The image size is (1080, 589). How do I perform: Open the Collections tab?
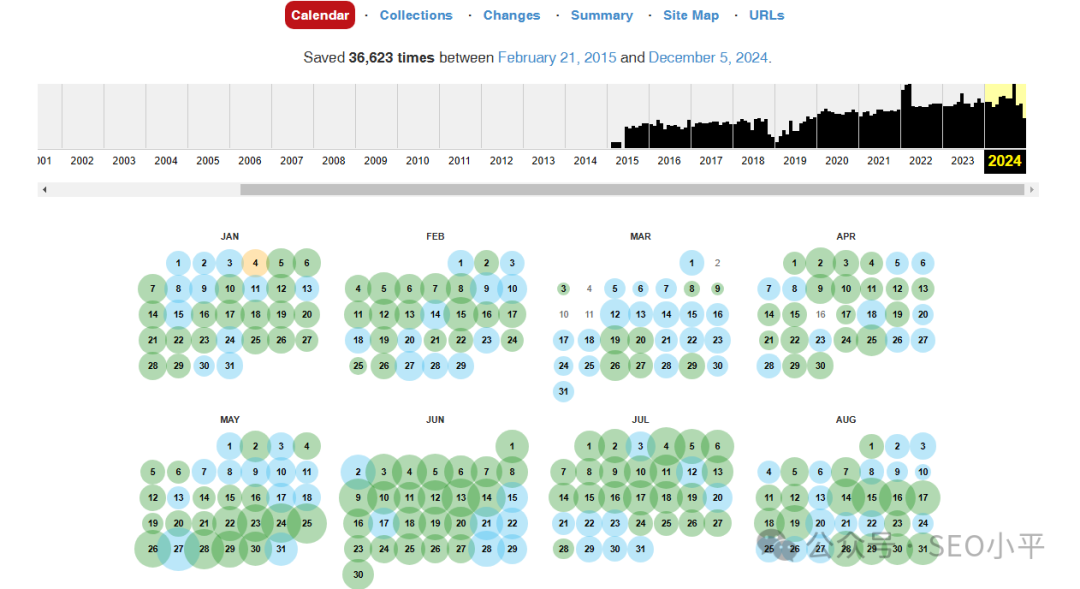click(x=416, y=15)
